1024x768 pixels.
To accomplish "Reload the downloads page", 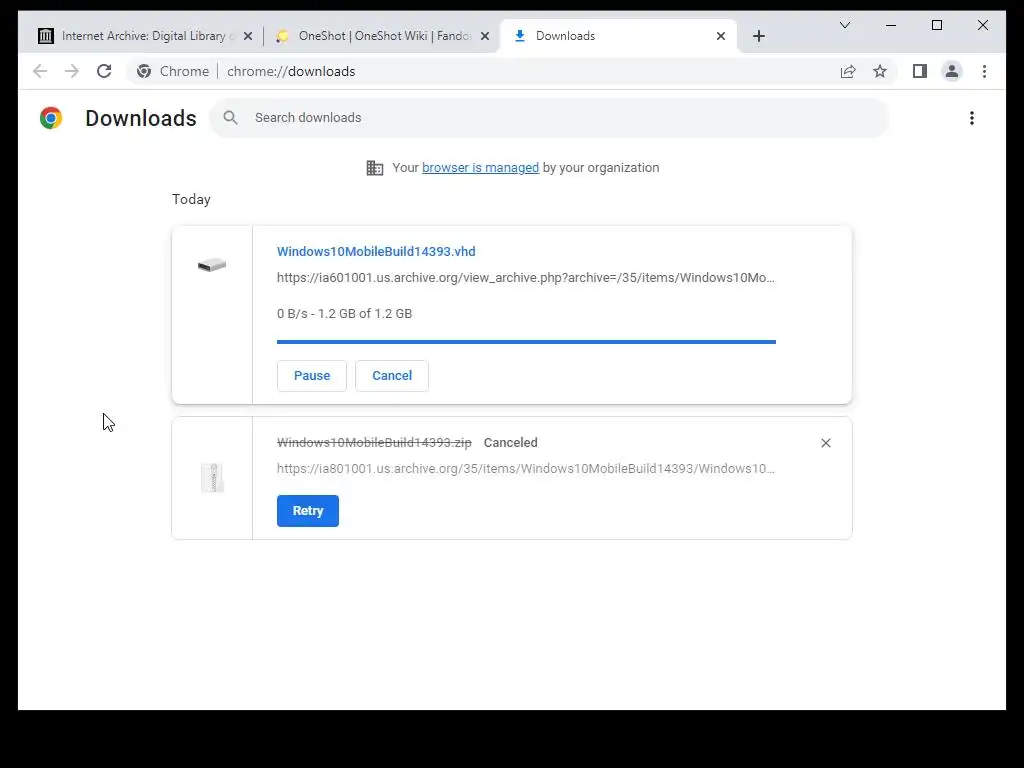I will click(104, 71).
